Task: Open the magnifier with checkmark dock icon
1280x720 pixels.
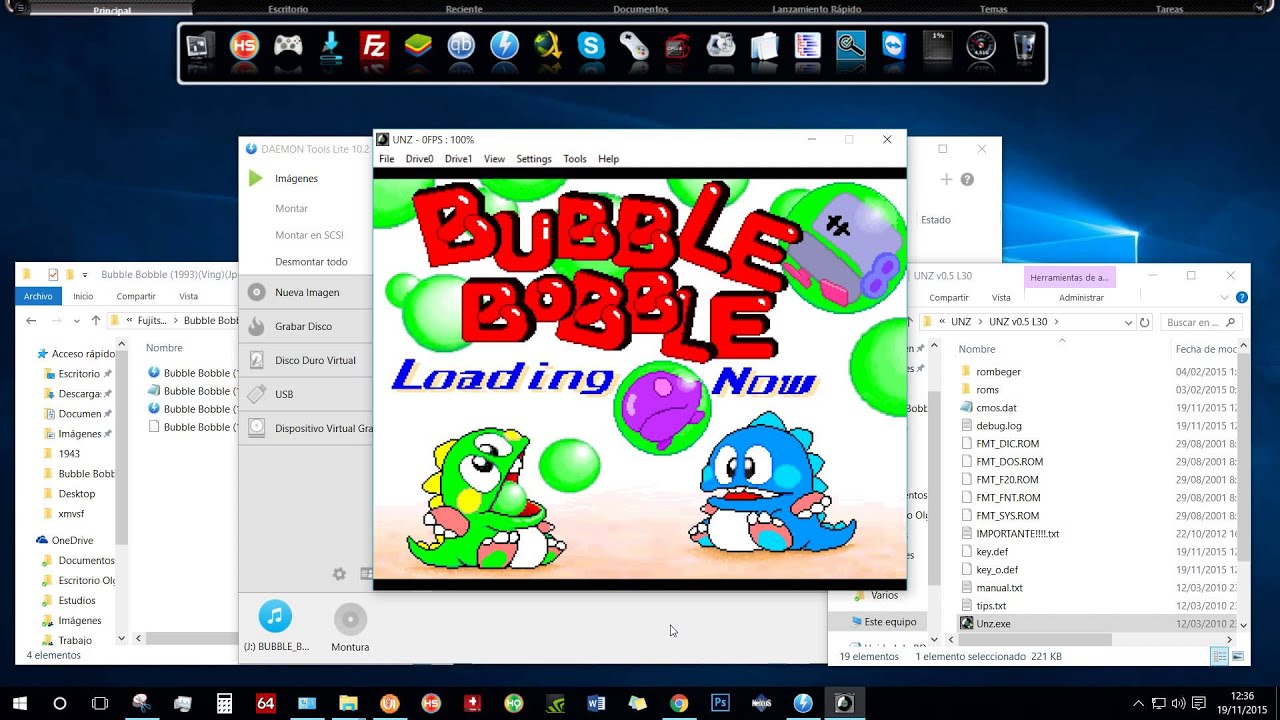Action: [850, 46]
